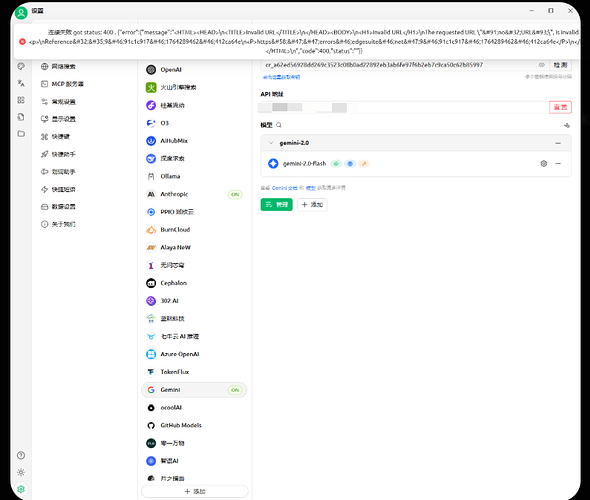
Task: Select the DeepSeek provider
Action: pos(194,158)
